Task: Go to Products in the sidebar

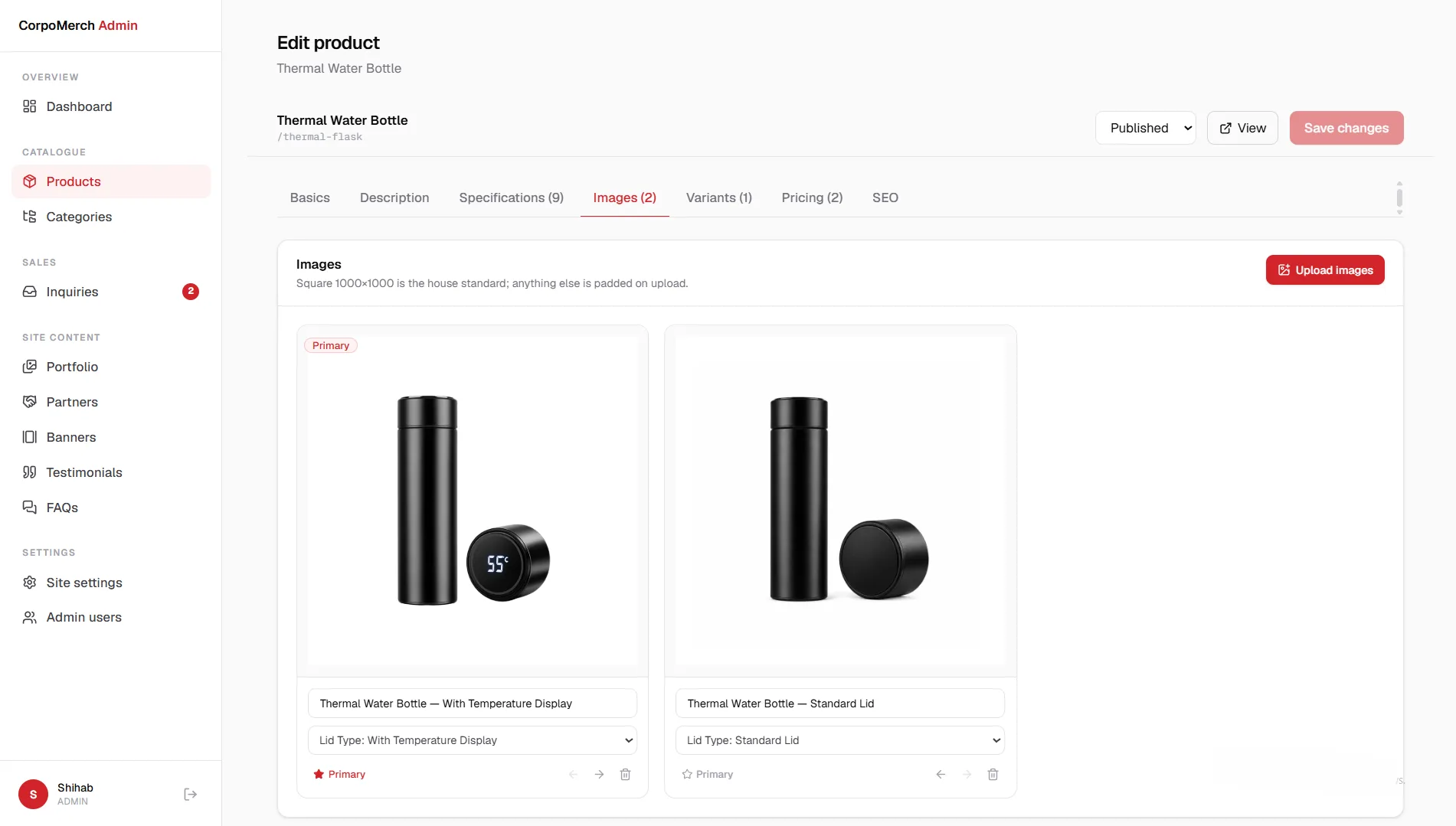Action: click(x=111, y=181)
